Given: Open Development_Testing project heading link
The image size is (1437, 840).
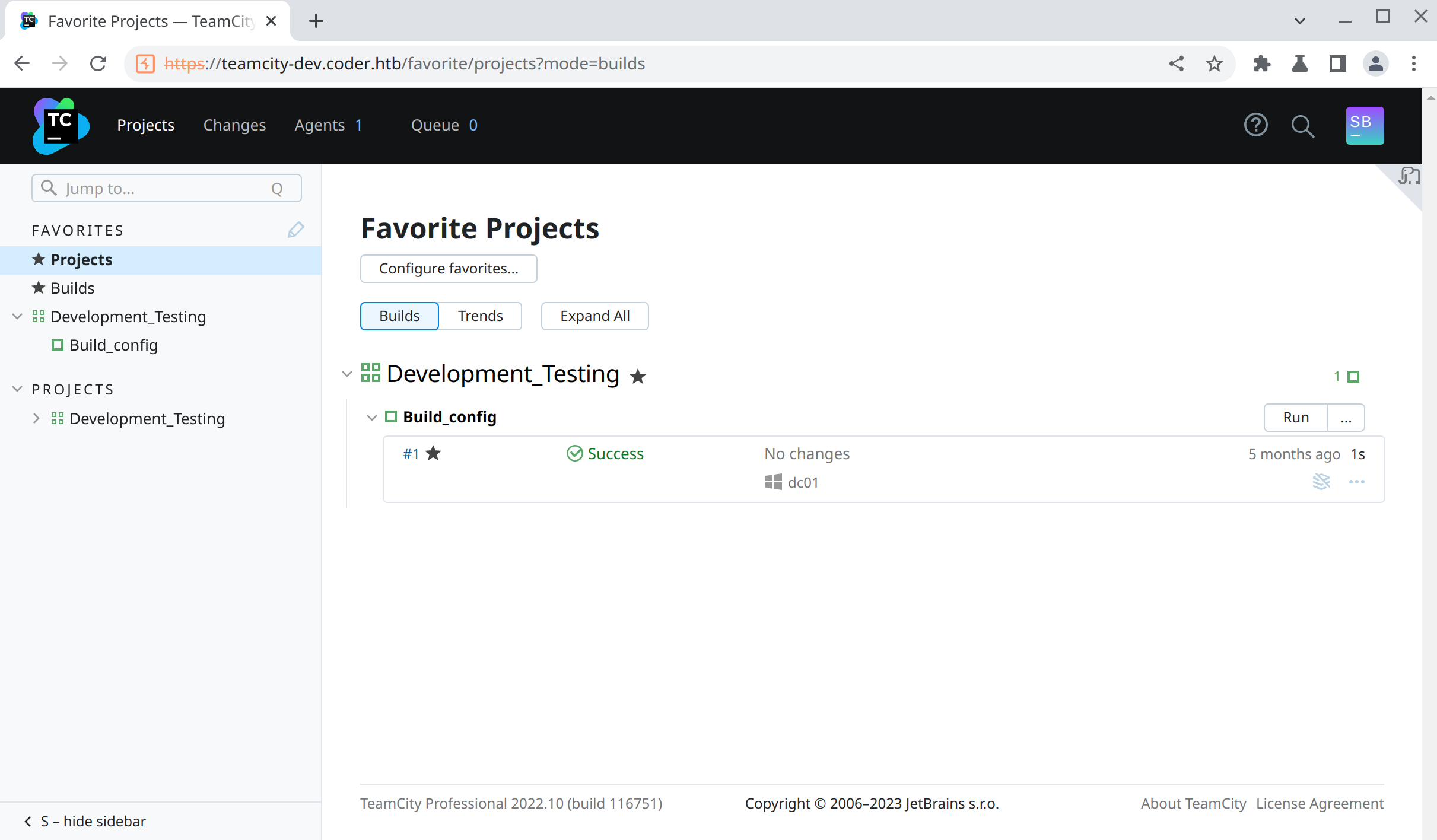Looking at the screenshot, I should point(503,374).
